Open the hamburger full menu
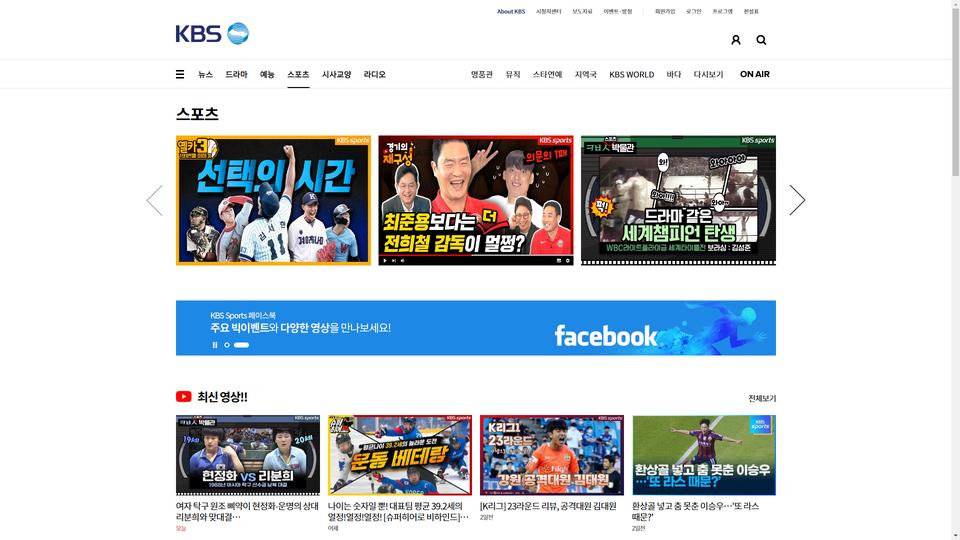 click(180, 74)
